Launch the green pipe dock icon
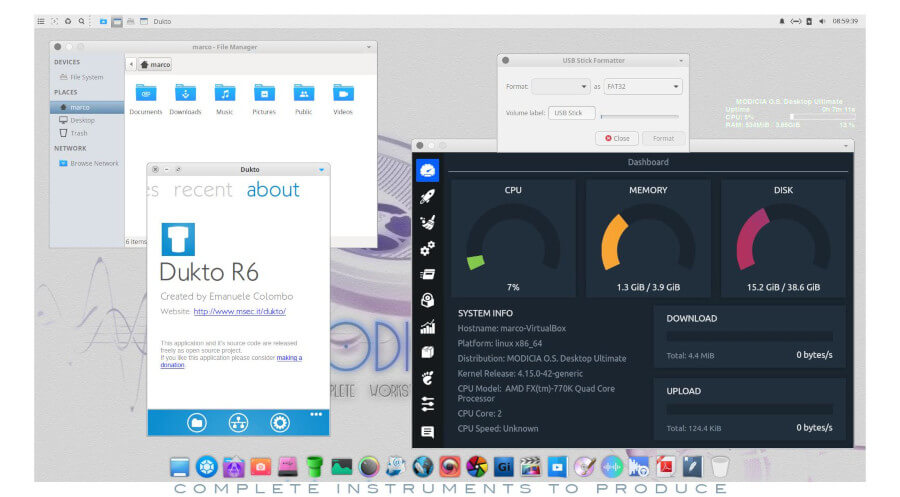The width and height of the screenshot is (900, 497). pyautogui.click(x=314, y=467)
